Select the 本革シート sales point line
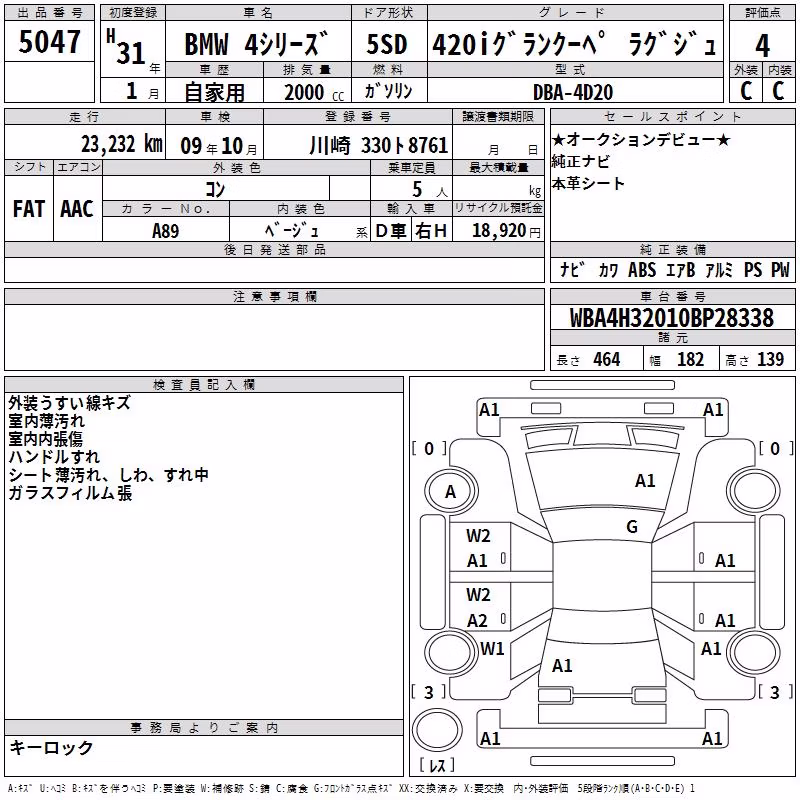This screenshot has height=800, width=800. (x=588, y=183)
